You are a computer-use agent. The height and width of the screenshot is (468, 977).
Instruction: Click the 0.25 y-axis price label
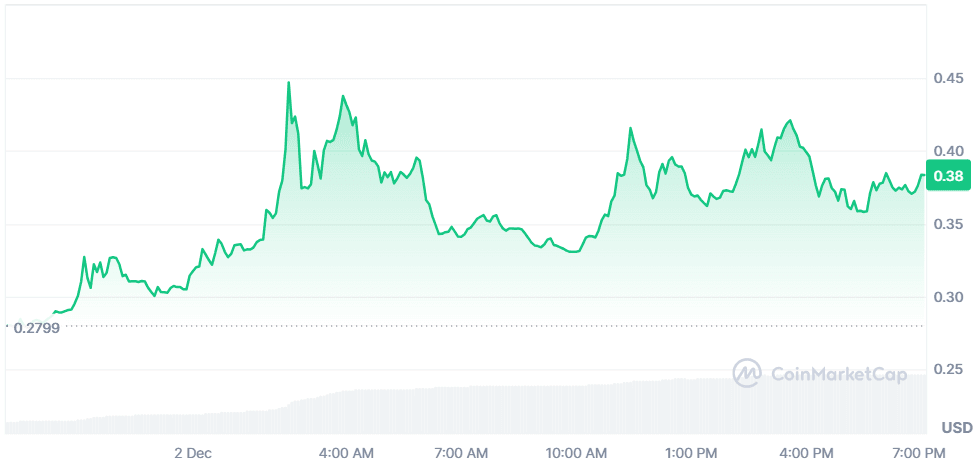point(949,371)
